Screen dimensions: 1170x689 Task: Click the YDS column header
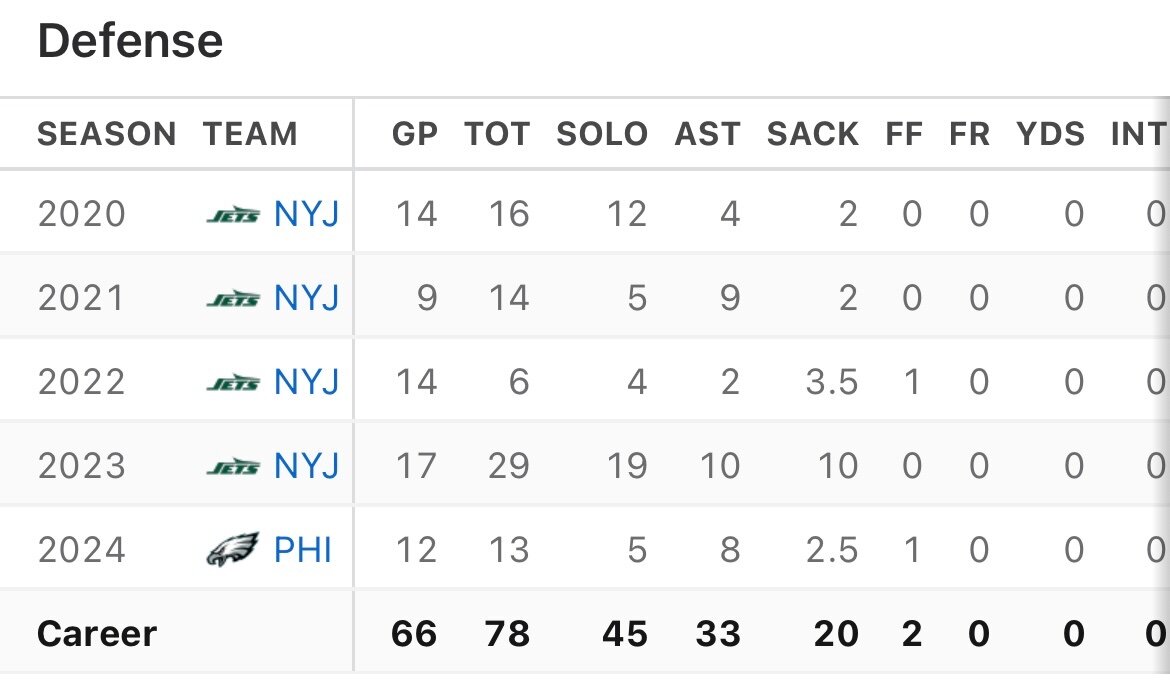pos(1050,134)
